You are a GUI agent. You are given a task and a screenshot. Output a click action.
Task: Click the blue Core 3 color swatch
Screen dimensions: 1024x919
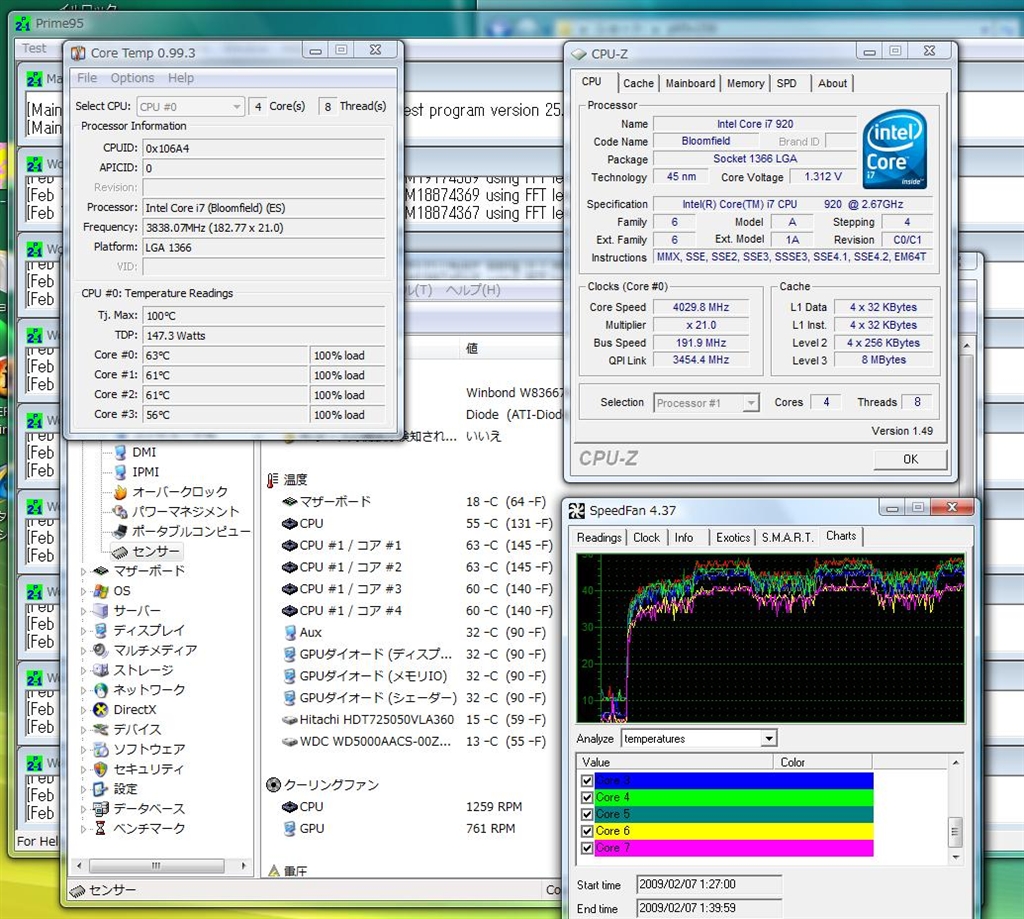[x=735, y=780]
